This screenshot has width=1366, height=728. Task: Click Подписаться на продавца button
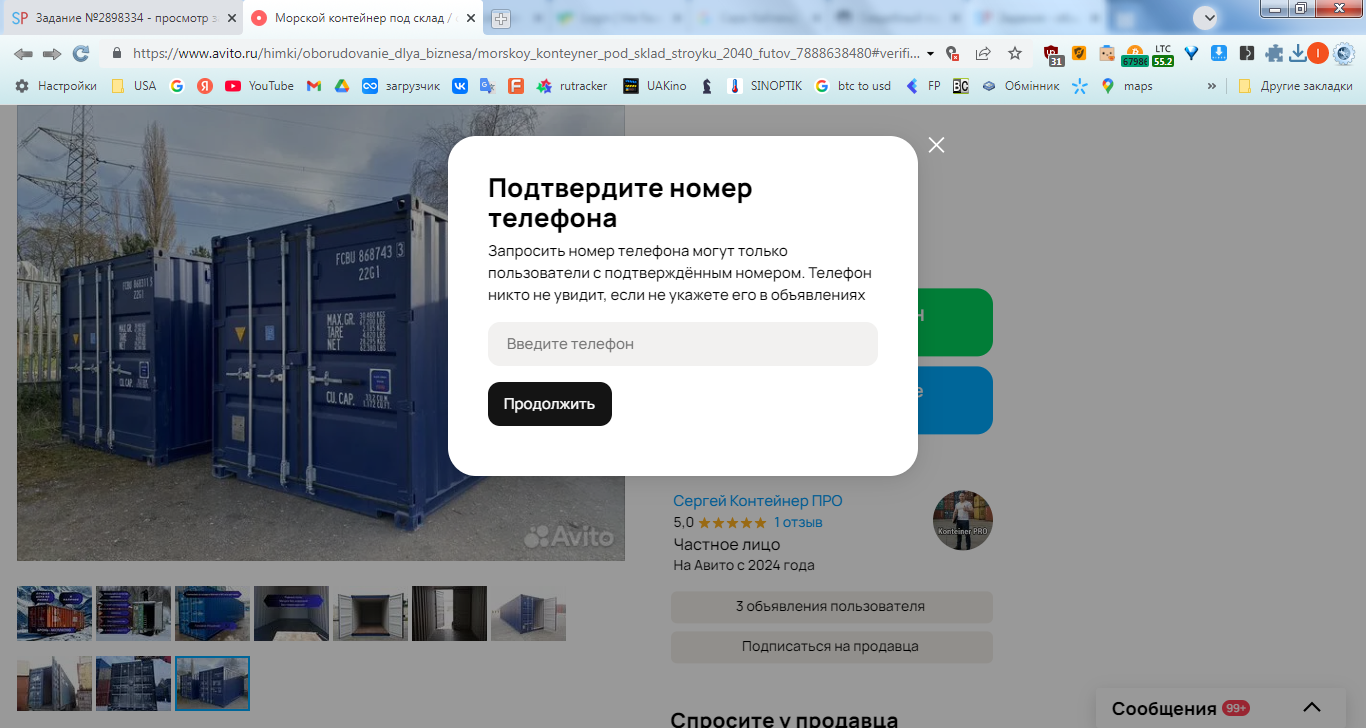(x=832, y=647)
